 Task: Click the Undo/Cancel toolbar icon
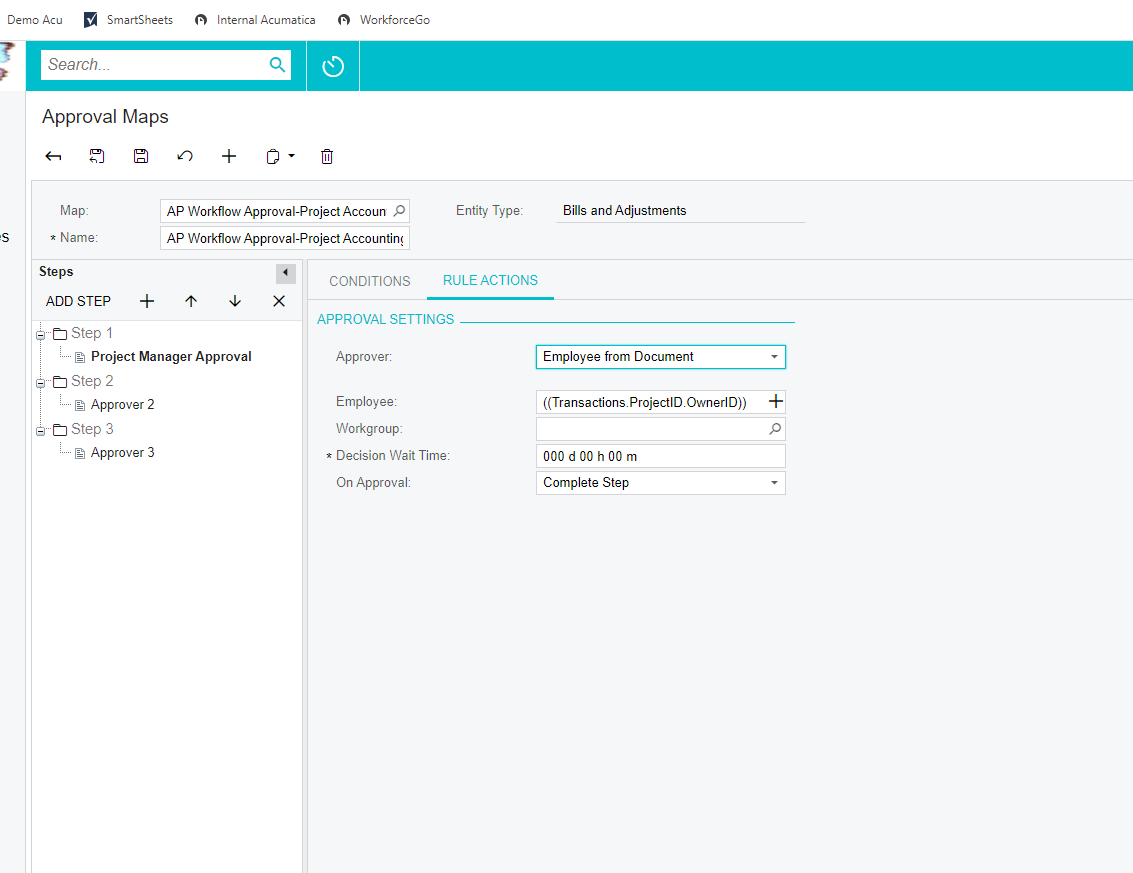[185, 156]
